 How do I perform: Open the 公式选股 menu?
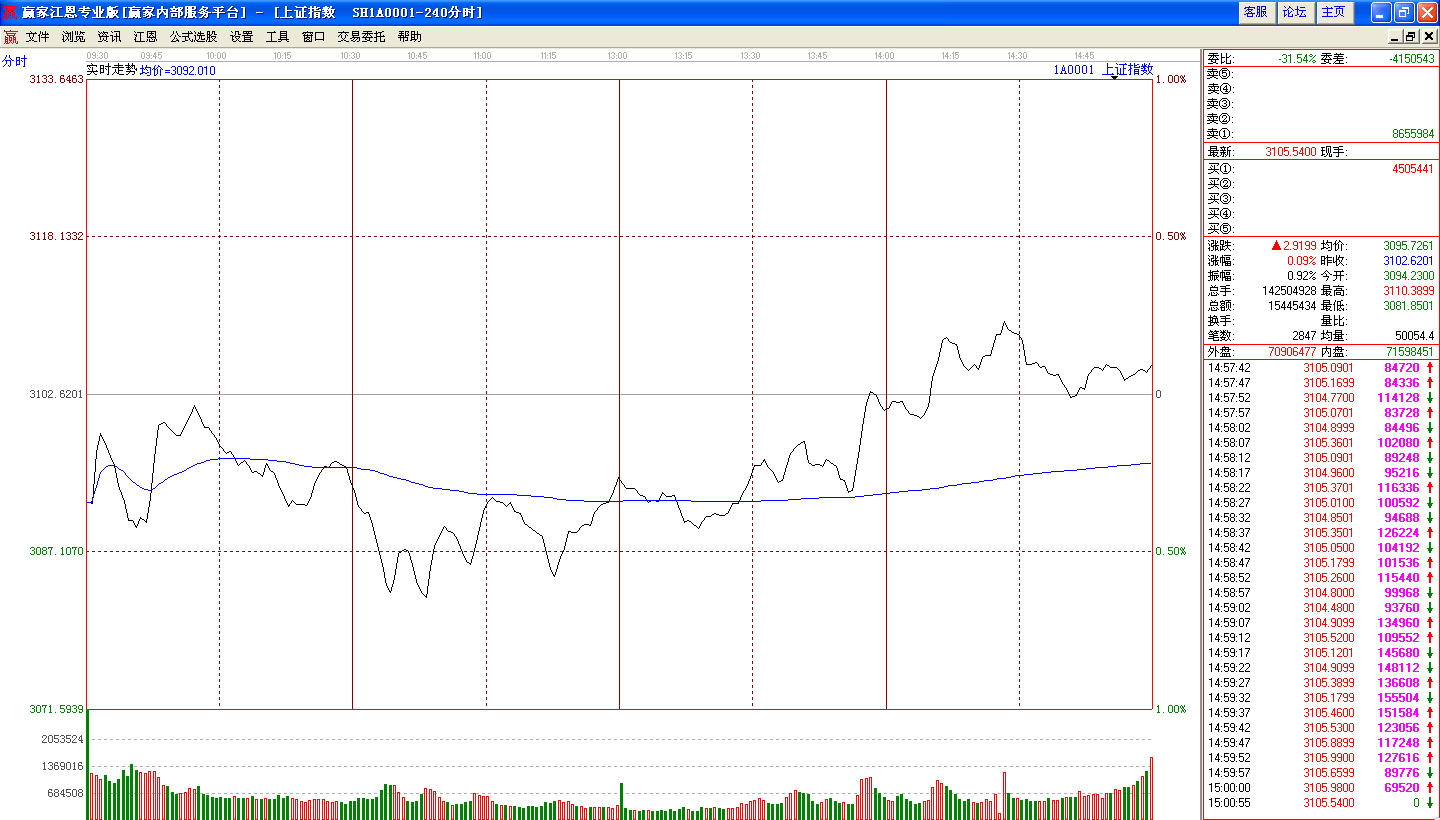pos(193,37)
